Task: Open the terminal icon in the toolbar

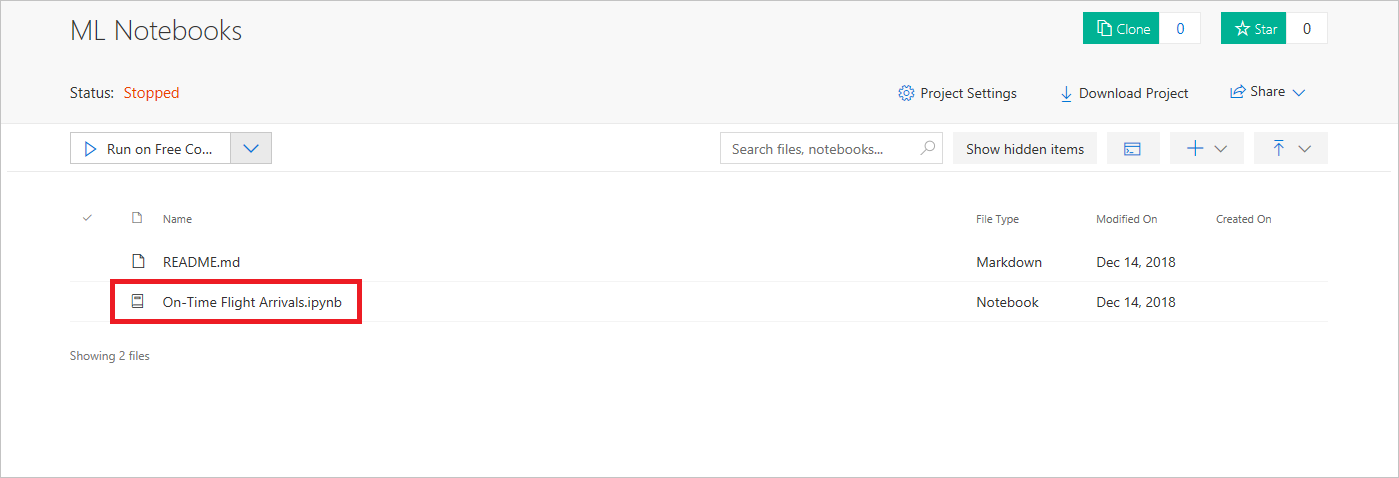Action: 1132,149
